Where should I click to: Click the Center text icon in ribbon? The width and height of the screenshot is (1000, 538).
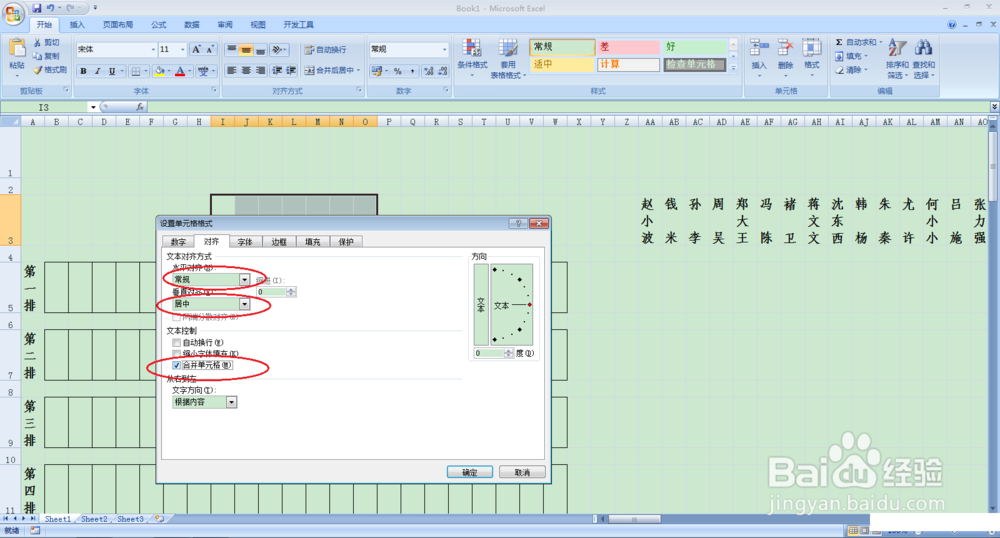point(246,70)
